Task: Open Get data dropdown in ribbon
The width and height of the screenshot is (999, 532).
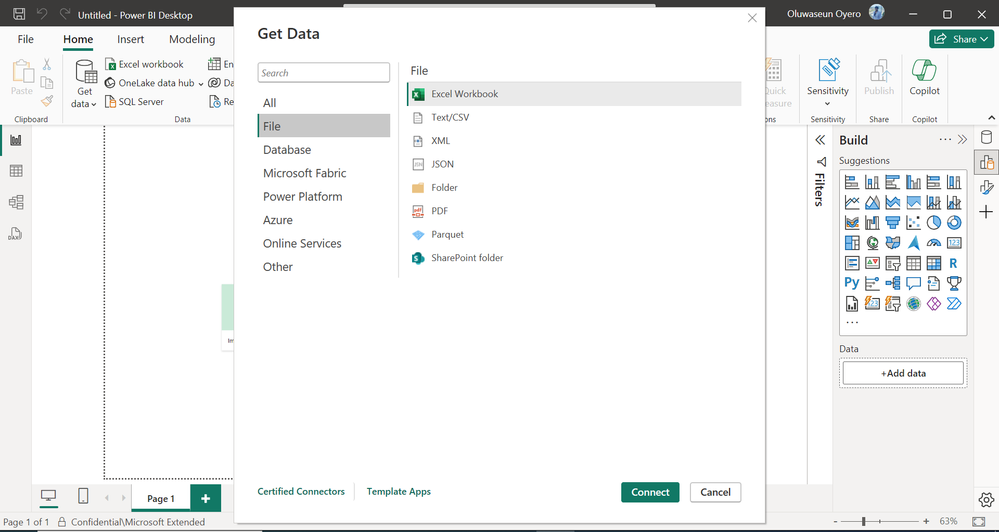Action: [x=84, y=84]
